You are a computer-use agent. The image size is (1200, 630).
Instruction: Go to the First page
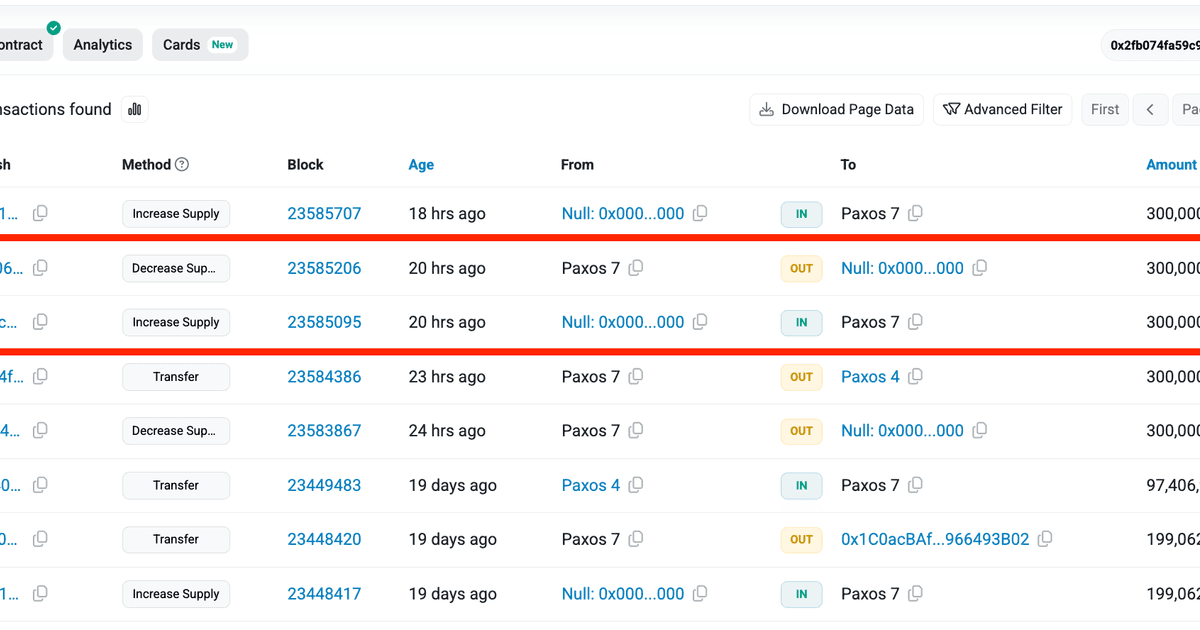point(1105,110)
